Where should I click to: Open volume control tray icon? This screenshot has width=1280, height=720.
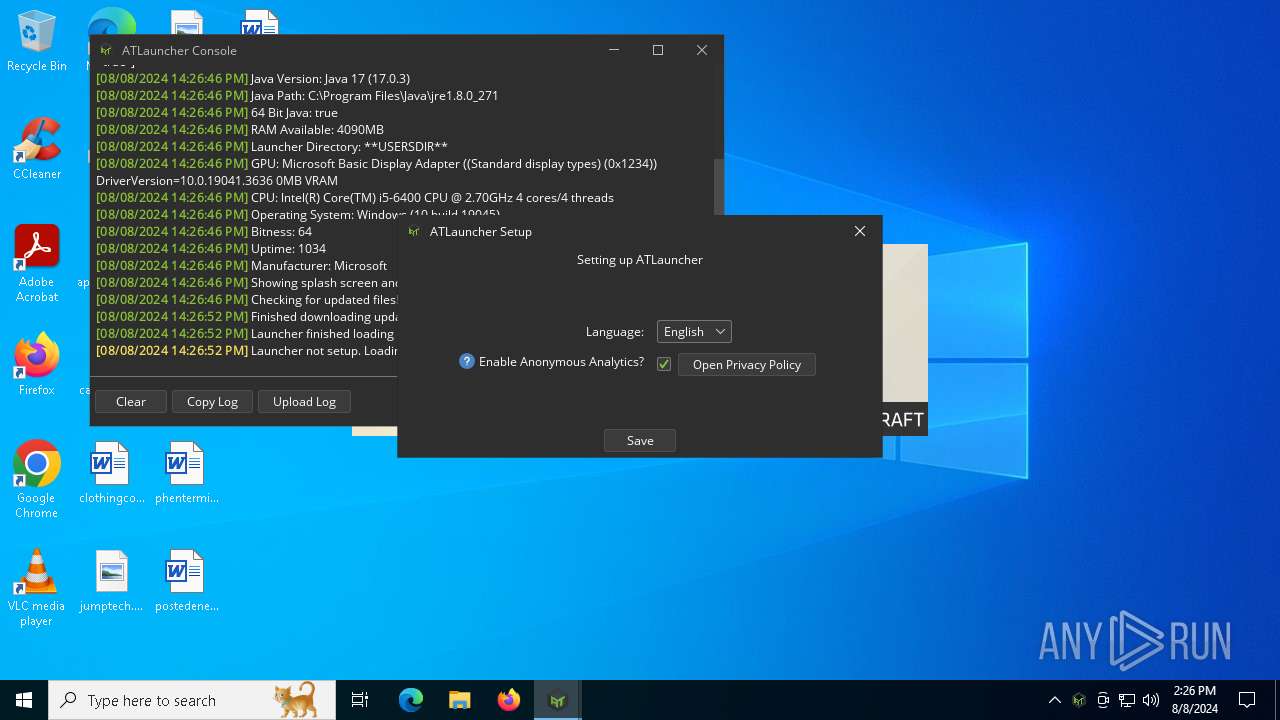[x=1151, y=700]
